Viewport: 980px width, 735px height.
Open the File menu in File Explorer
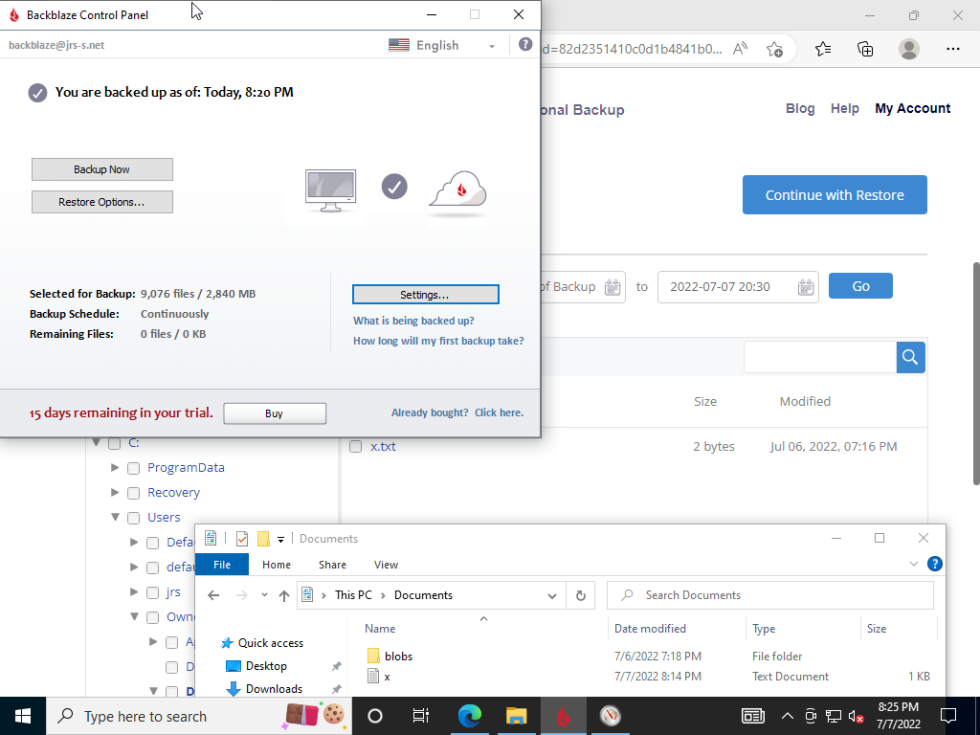coord(222,564)
